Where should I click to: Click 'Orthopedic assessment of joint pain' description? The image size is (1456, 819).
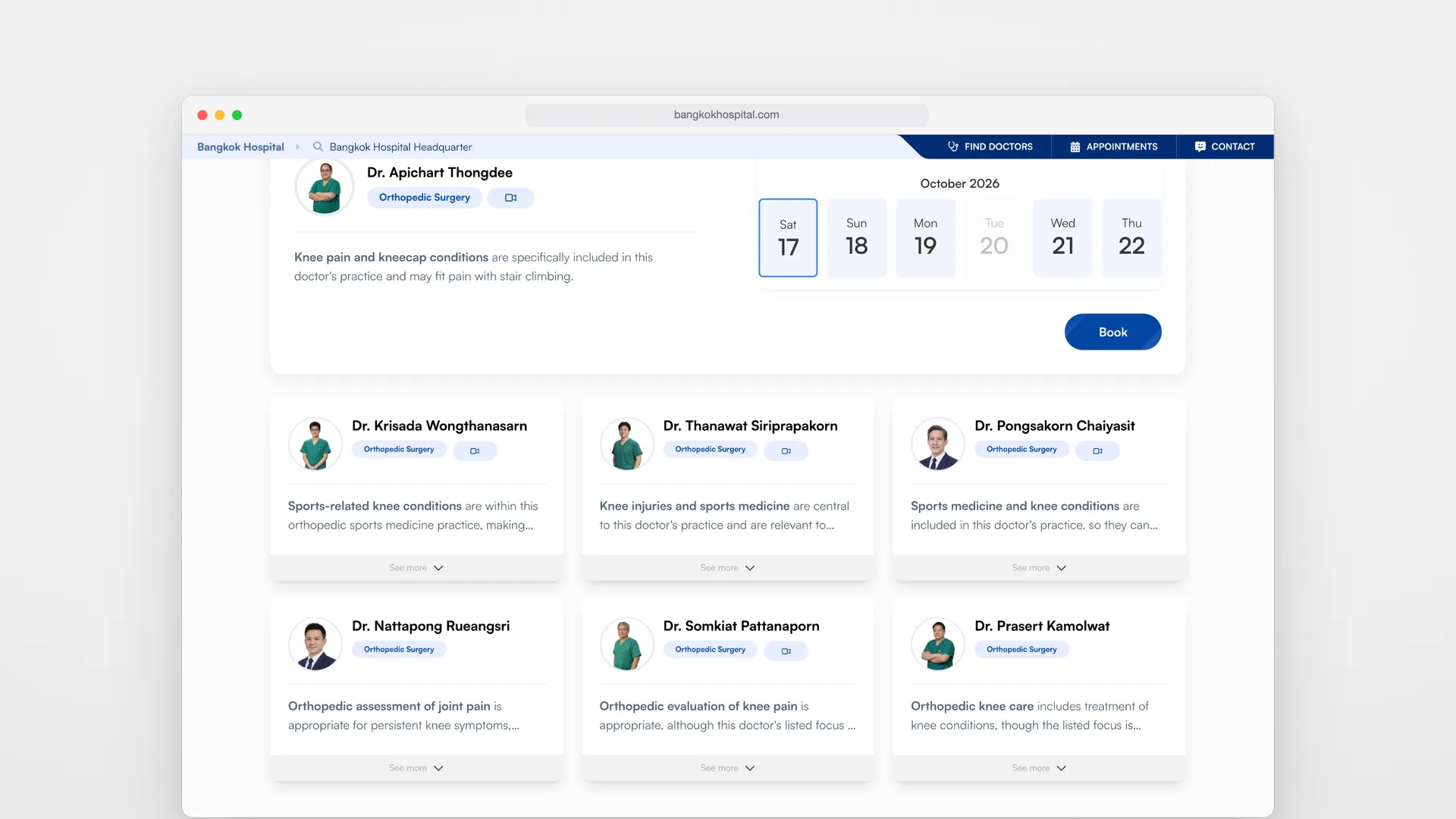pyautogui.click(x=389, y=707)
